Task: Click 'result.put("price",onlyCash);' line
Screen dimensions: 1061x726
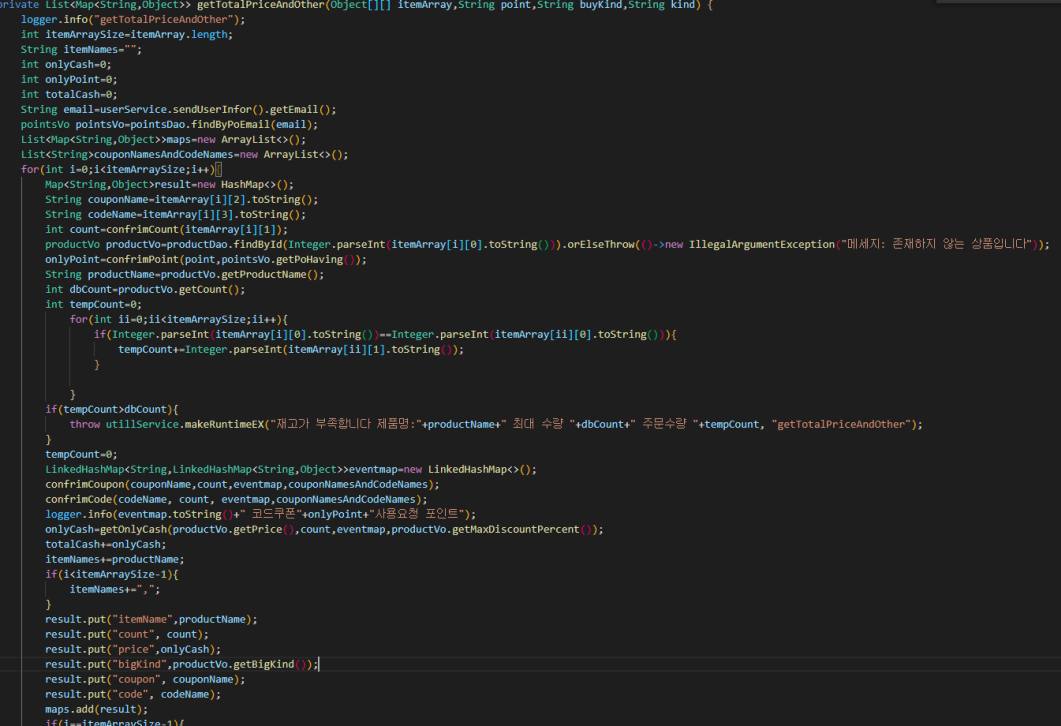Action: click(133, 650)
